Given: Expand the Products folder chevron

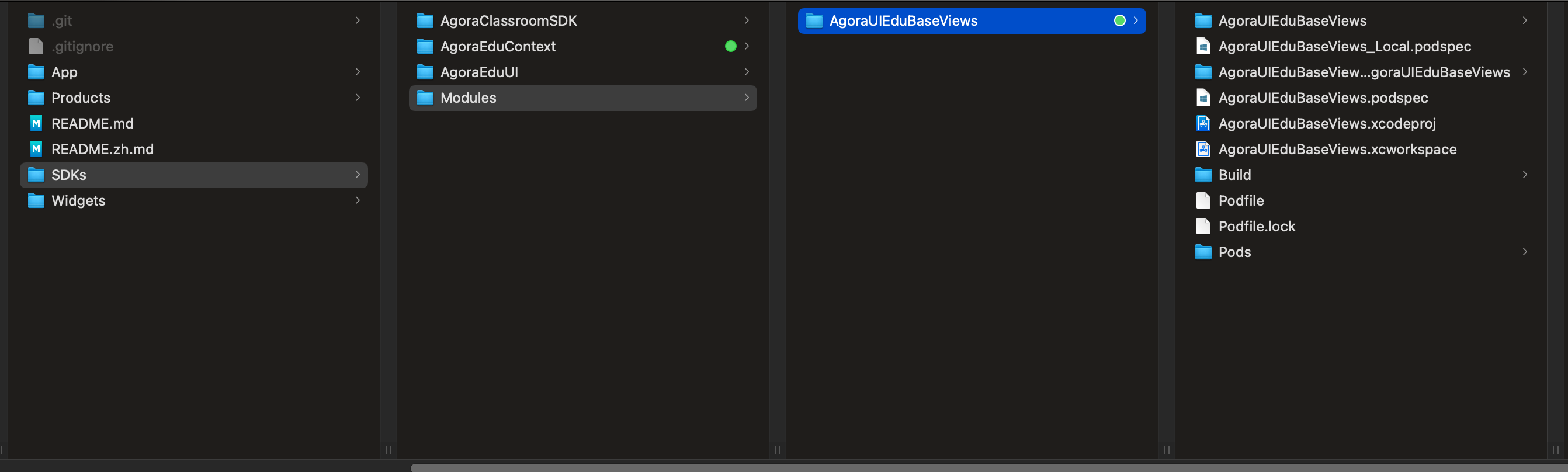Looking at the screenshot, I should [358, 98].
